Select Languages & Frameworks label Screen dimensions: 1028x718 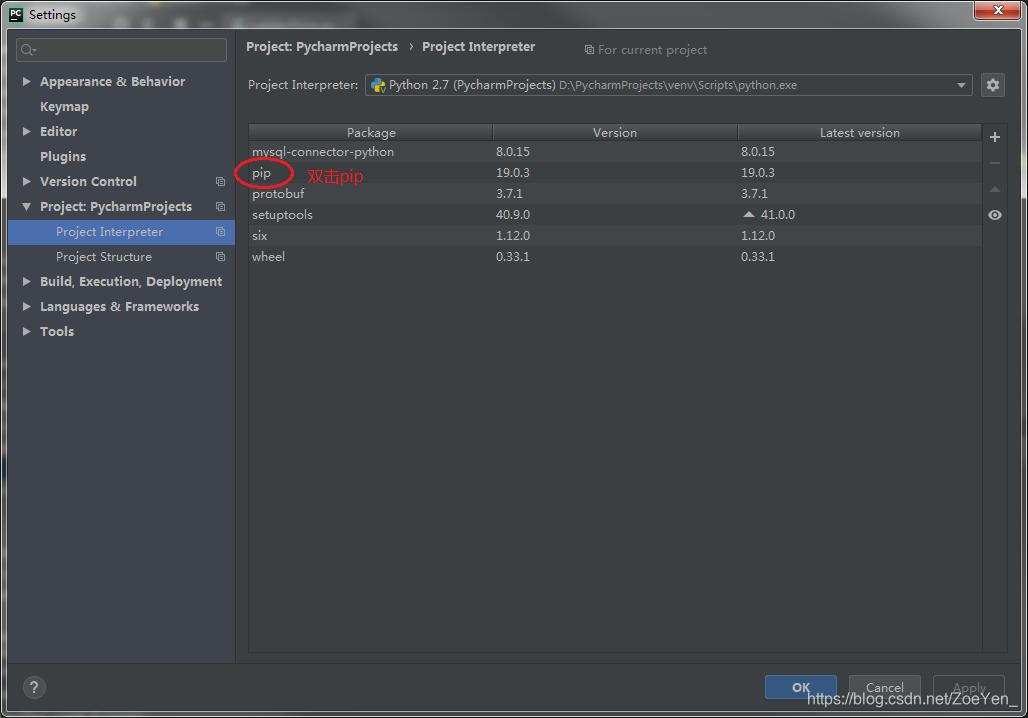coord(119,306)
